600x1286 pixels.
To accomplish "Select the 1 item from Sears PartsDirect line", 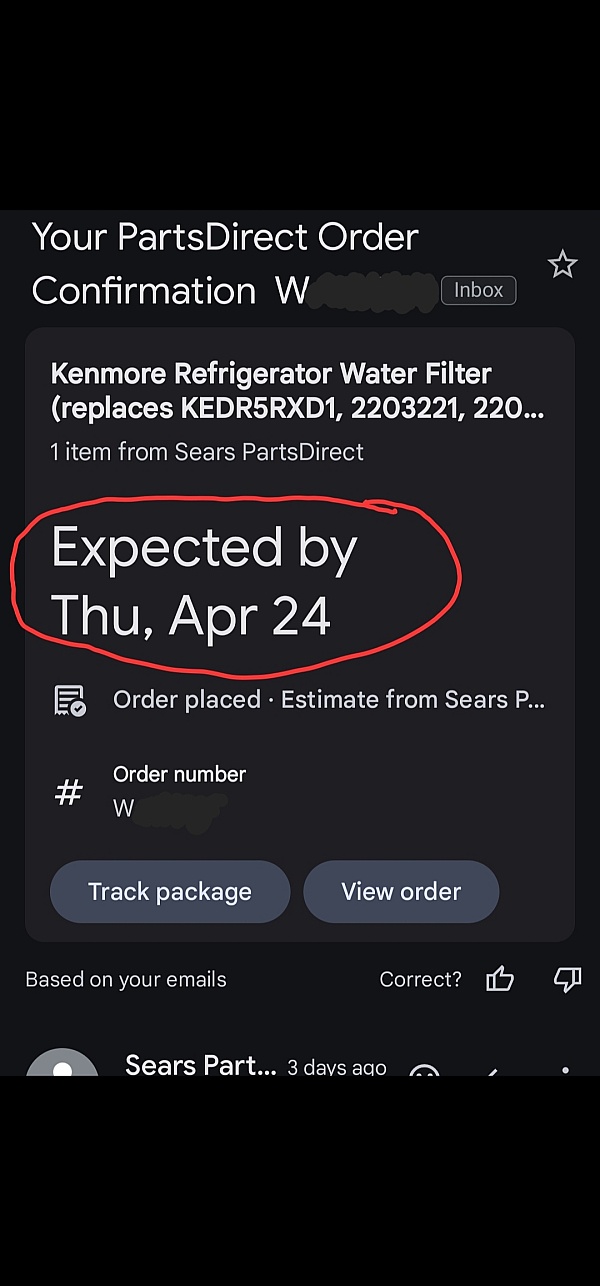I will [x=207, y=452].
